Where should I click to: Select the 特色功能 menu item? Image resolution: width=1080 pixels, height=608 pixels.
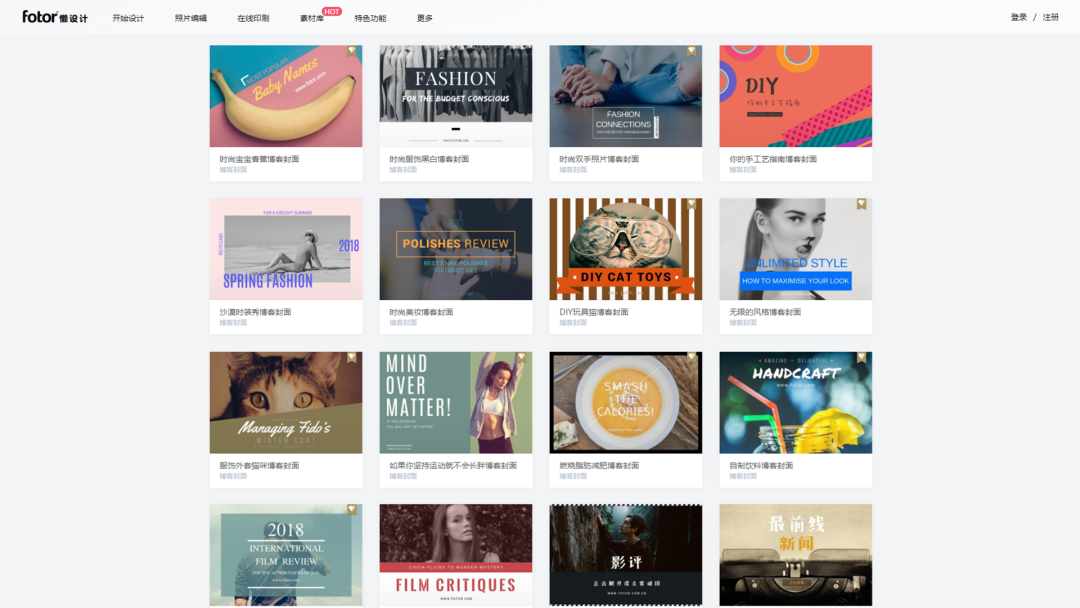371,19
